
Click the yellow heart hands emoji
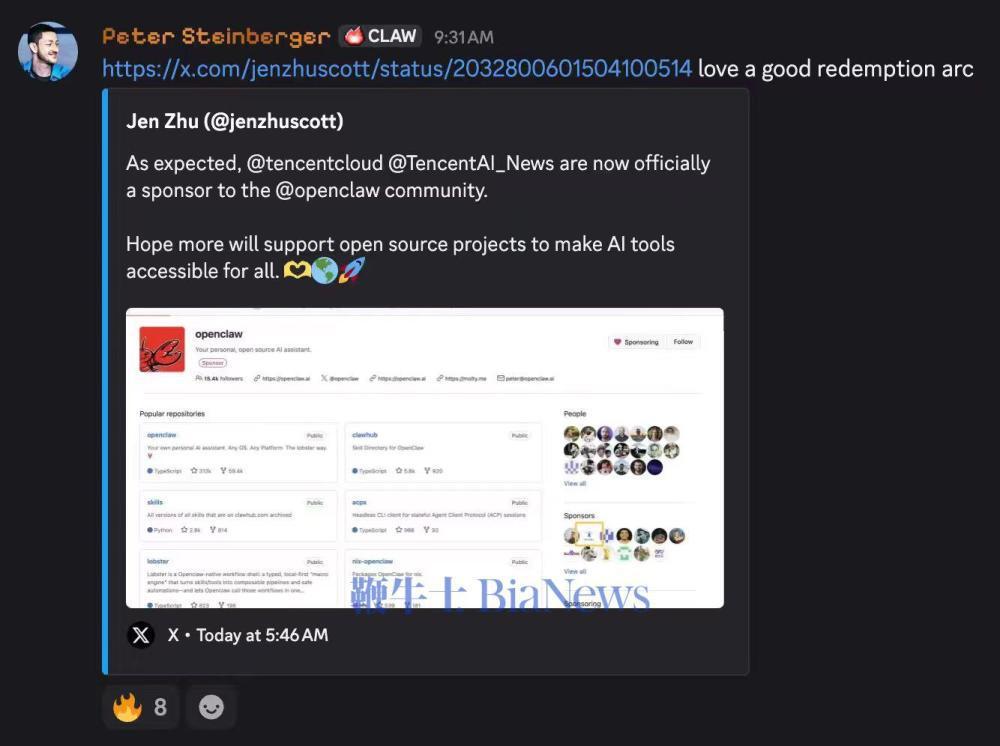[x=297, y=271]
